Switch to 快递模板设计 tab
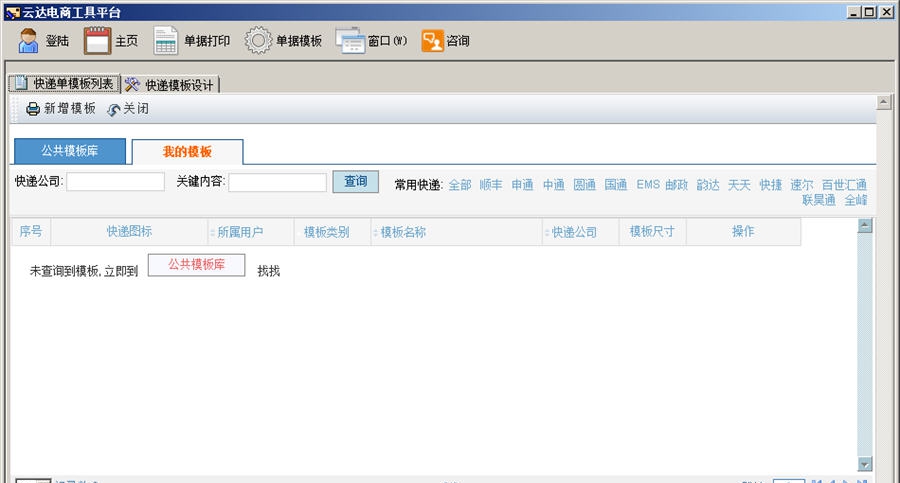The width and height of the screenshot is (900, 483). point(170,85)
